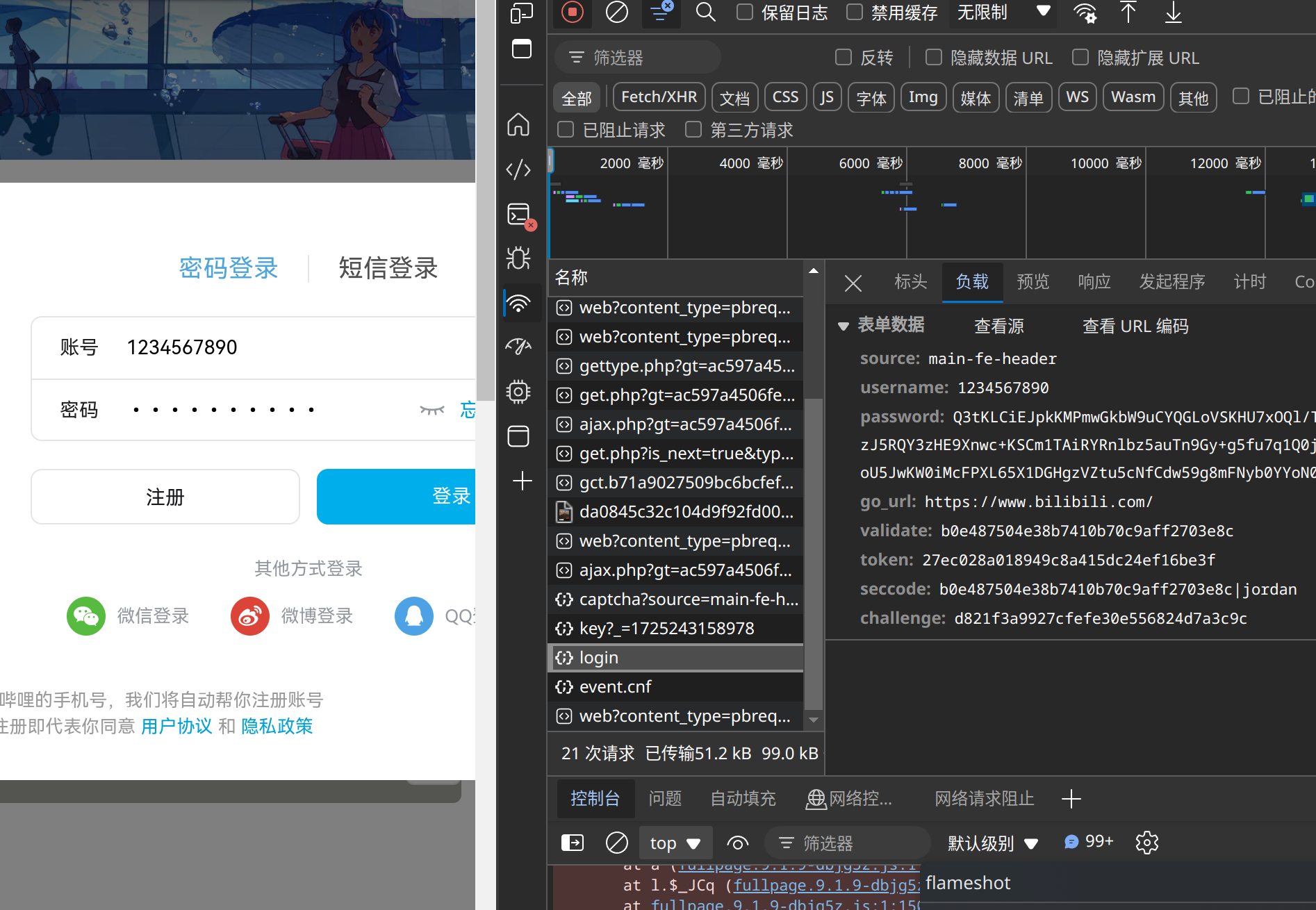Tick the 反转 checkbox

coord(844,57)
